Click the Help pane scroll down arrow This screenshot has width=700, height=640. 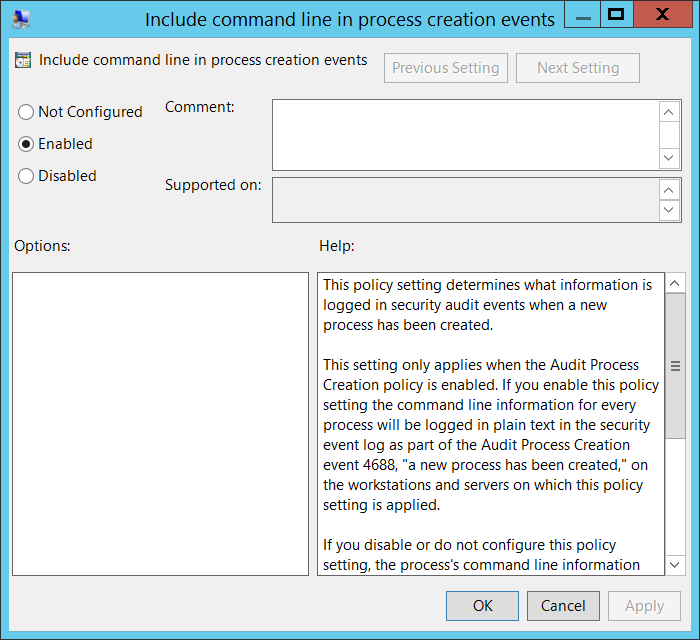point(676,564)
